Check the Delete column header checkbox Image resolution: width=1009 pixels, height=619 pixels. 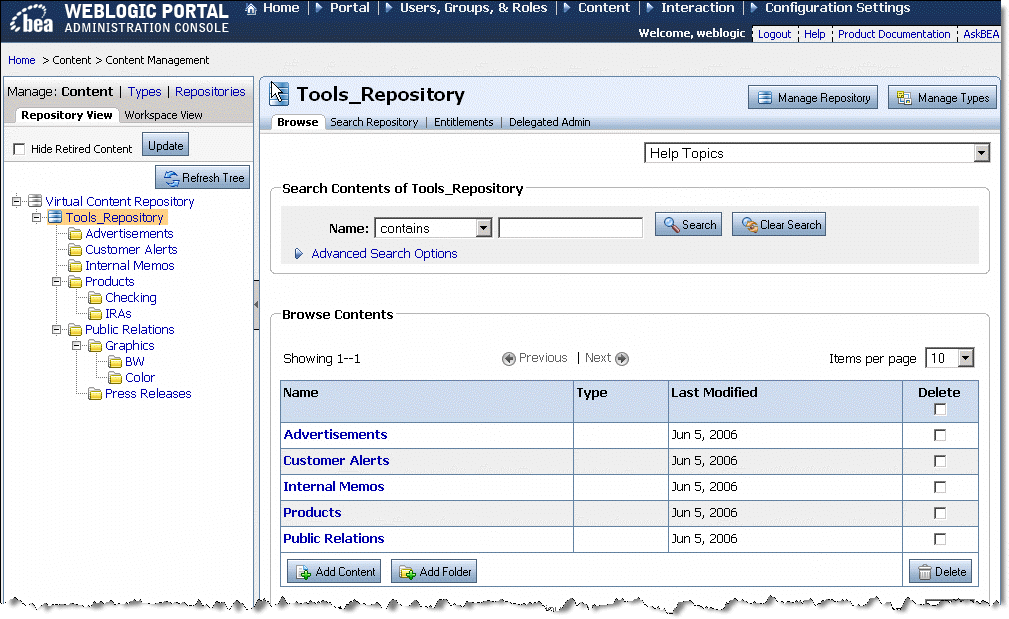[x=941, y=407]
